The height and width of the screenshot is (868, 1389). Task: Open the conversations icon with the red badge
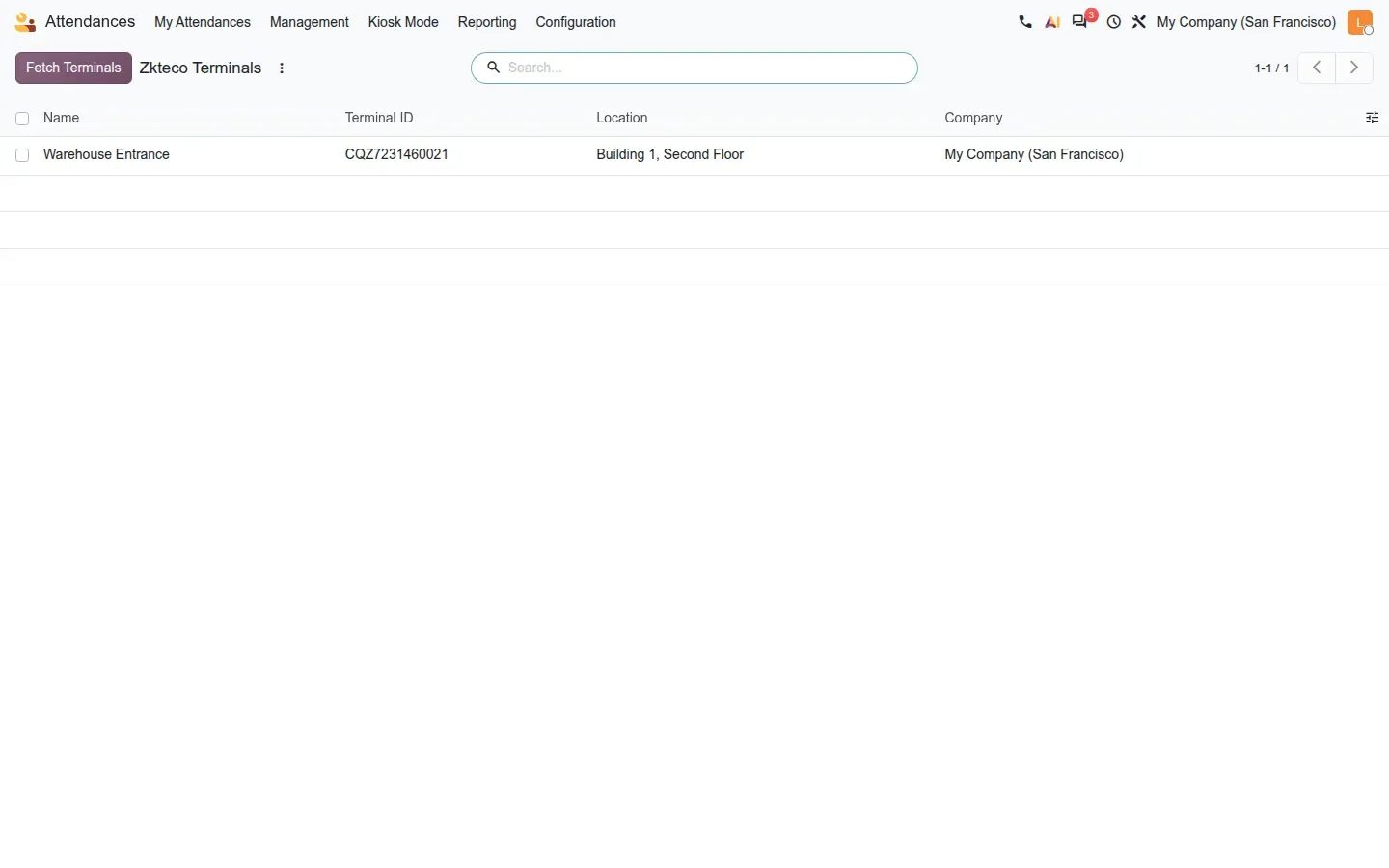point(1080,22)
